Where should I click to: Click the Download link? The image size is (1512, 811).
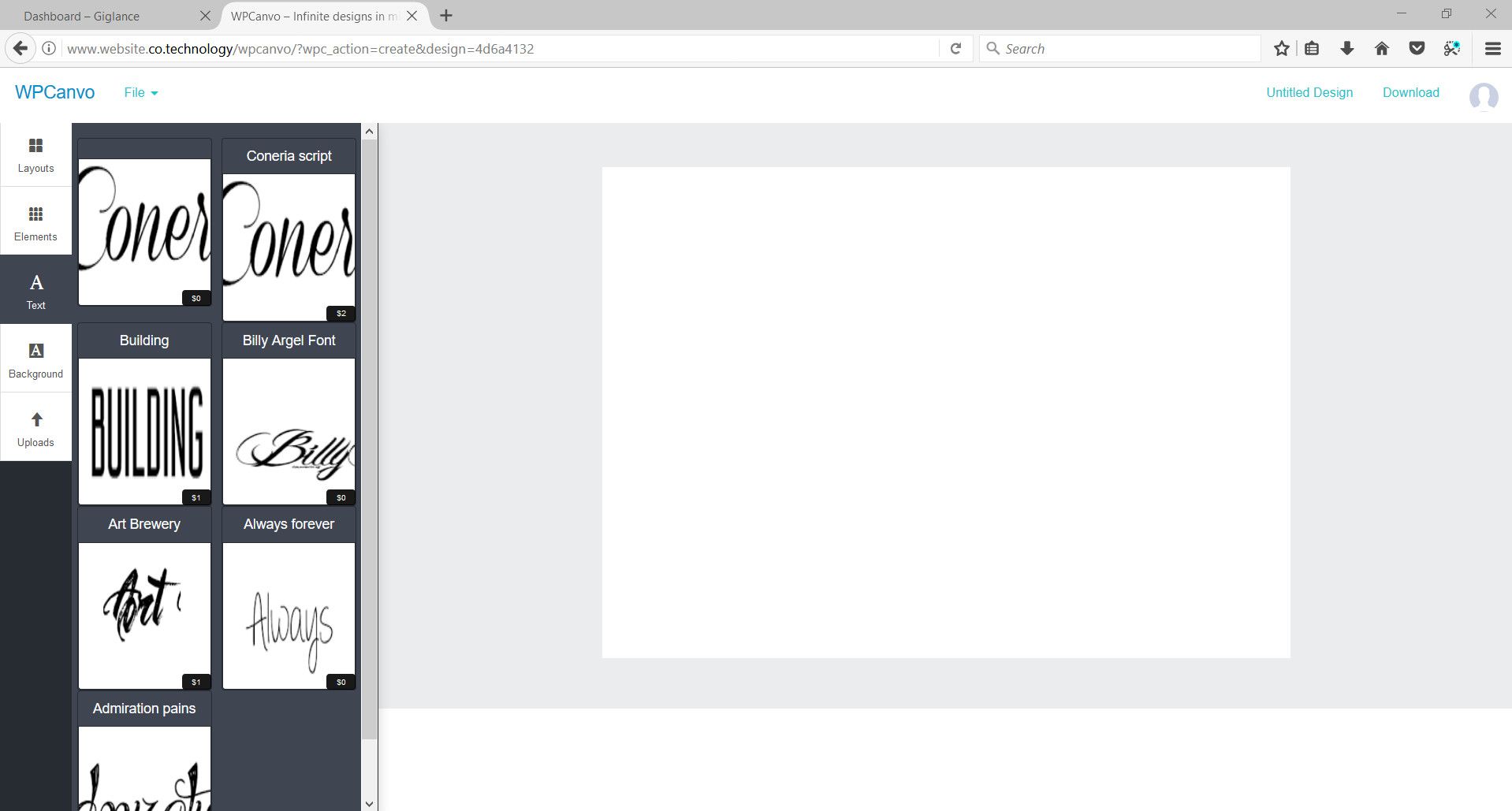1410,92
